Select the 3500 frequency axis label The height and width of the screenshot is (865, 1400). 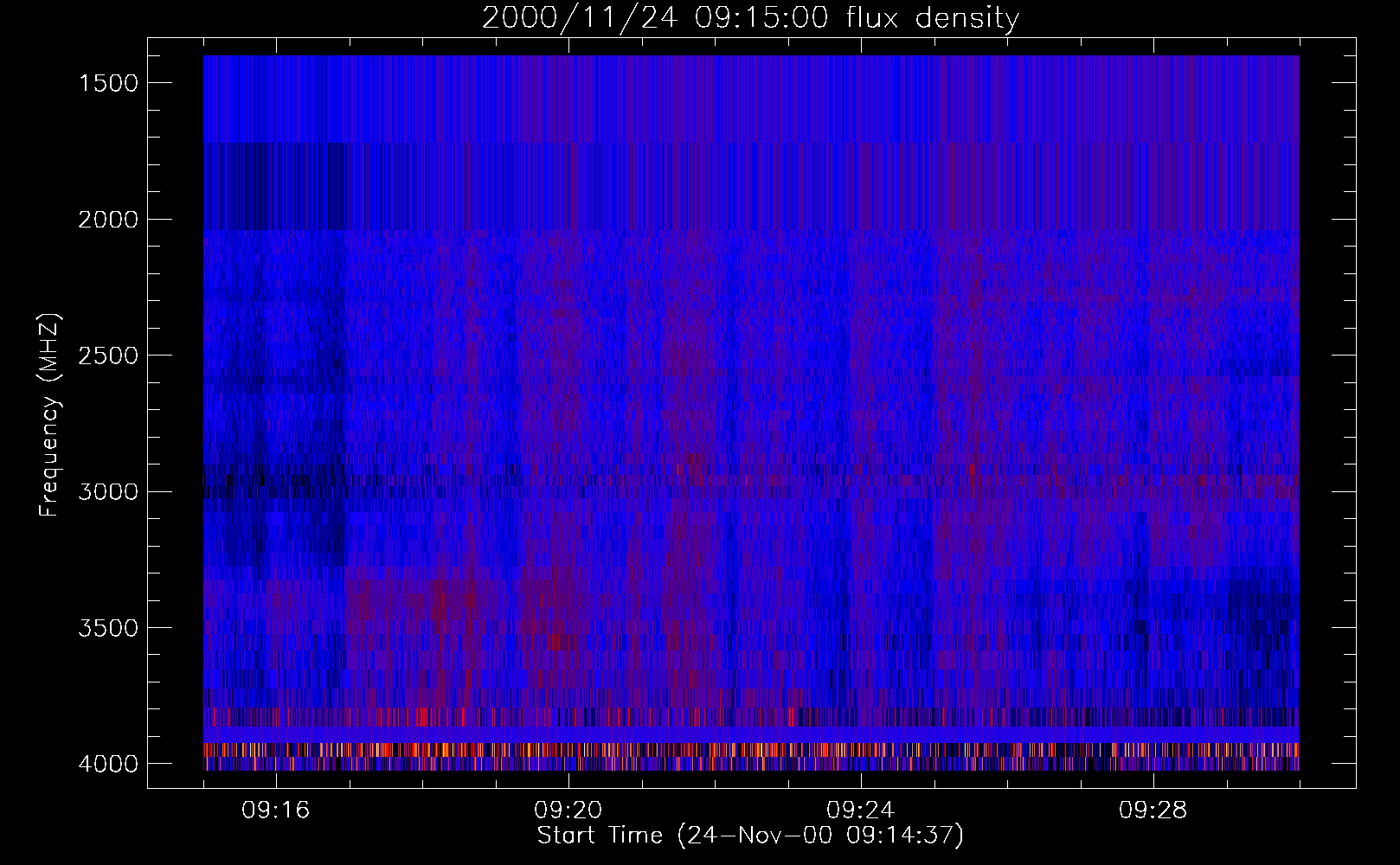(108, 628)
